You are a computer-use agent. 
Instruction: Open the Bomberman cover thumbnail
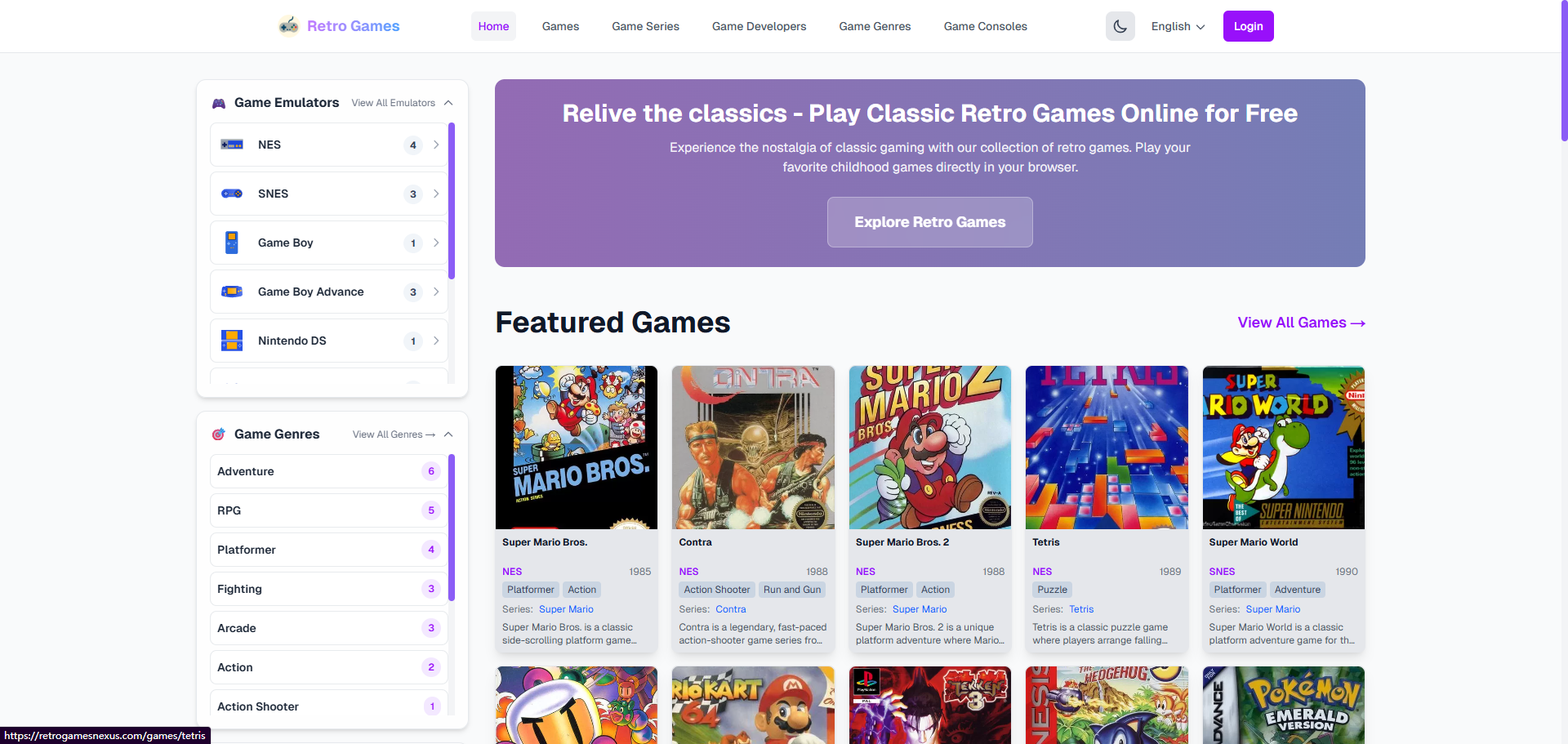[577, 705]
